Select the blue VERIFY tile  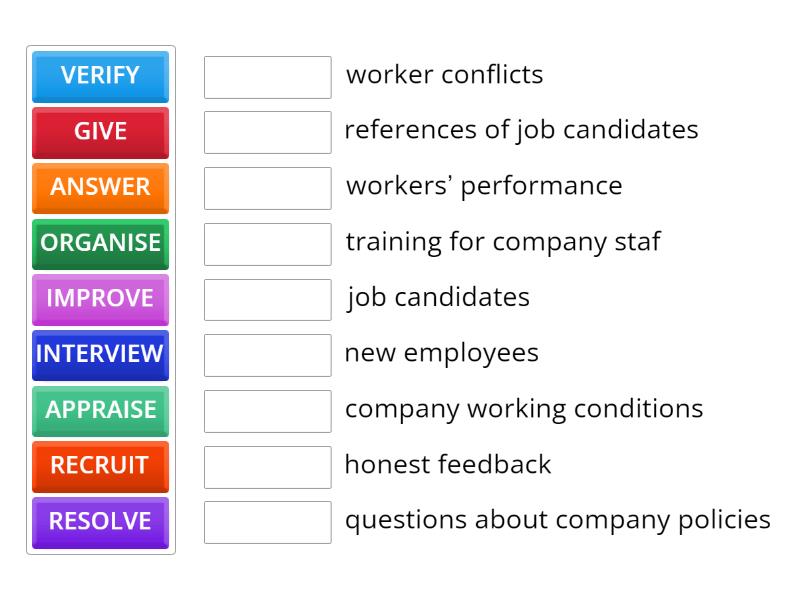[100, 77]
